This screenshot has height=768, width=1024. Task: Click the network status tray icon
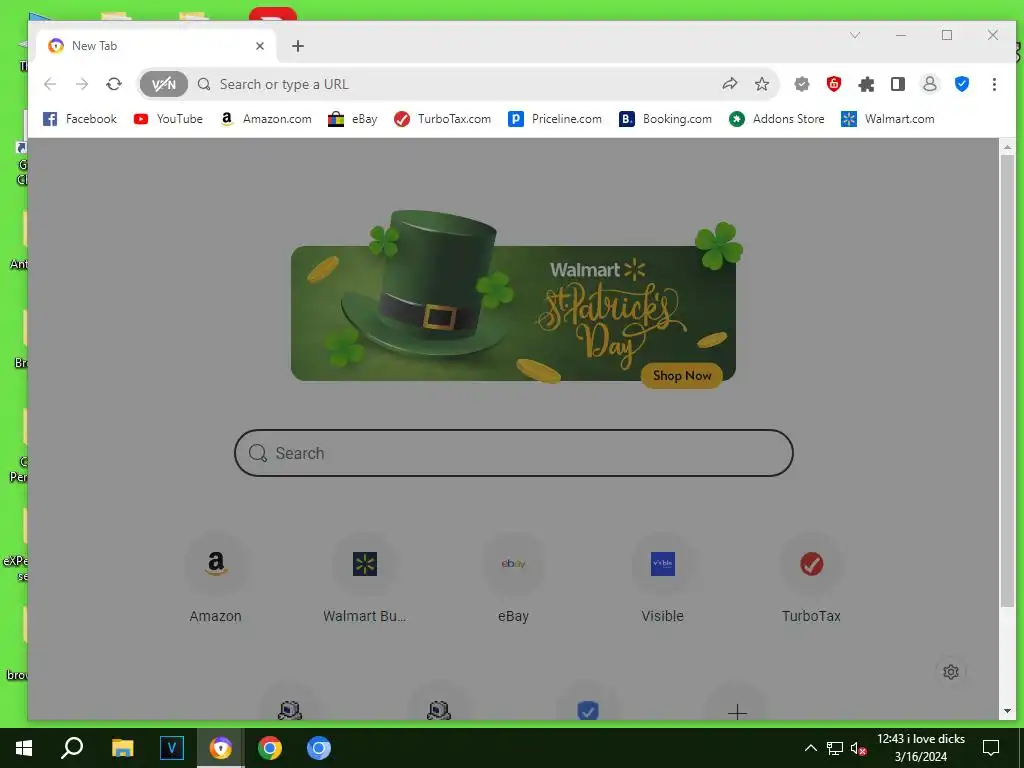click(x=835, y=748)
